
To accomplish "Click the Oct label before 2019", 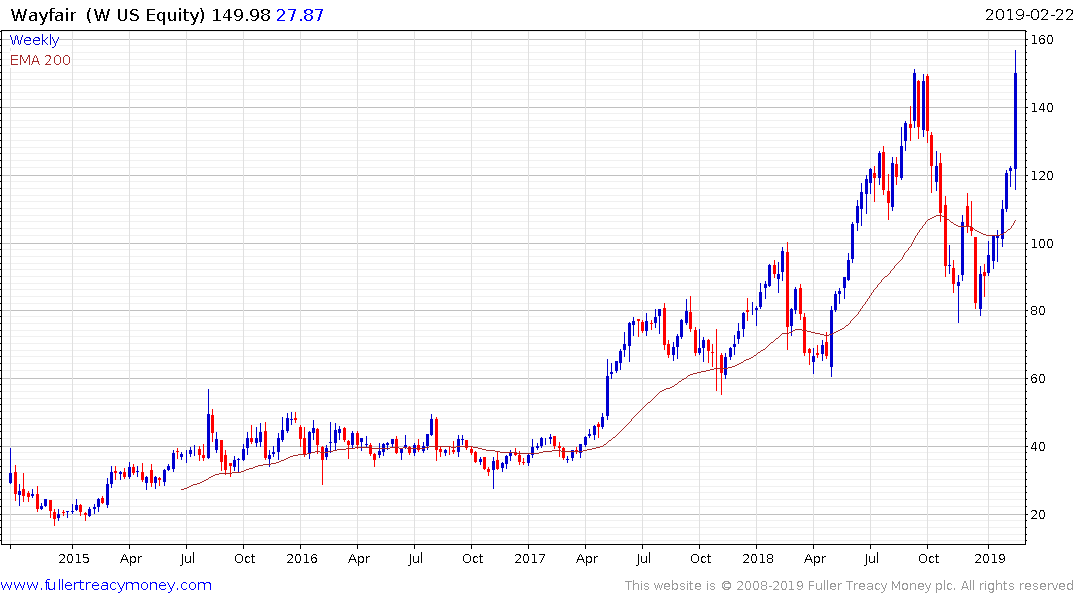I will click(928, 558).
